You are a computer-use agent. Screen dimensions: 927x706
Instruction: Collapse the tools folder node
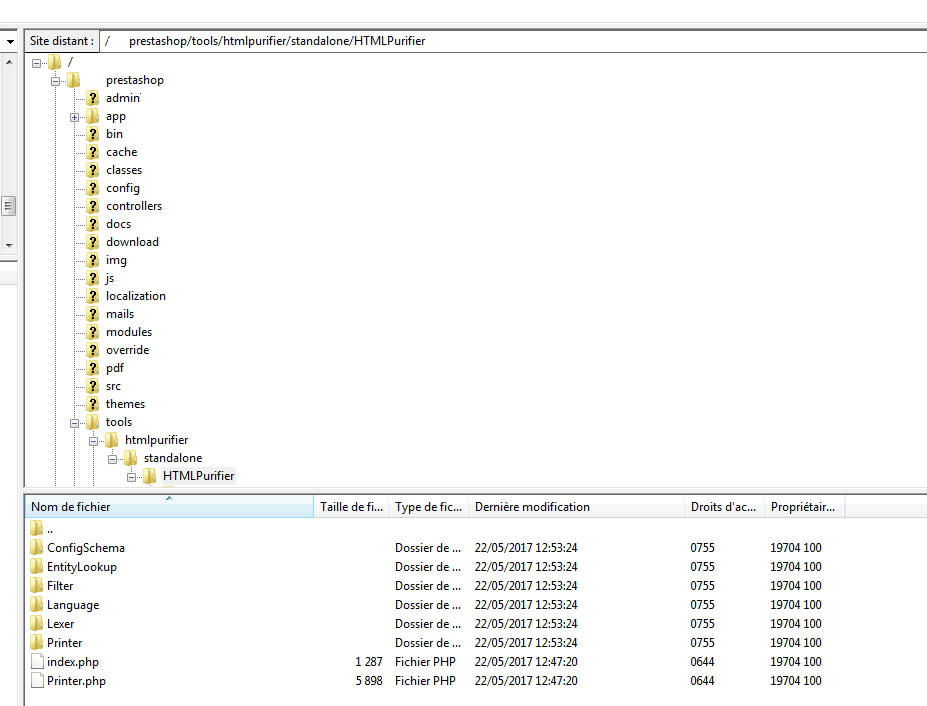coord(74,423)
